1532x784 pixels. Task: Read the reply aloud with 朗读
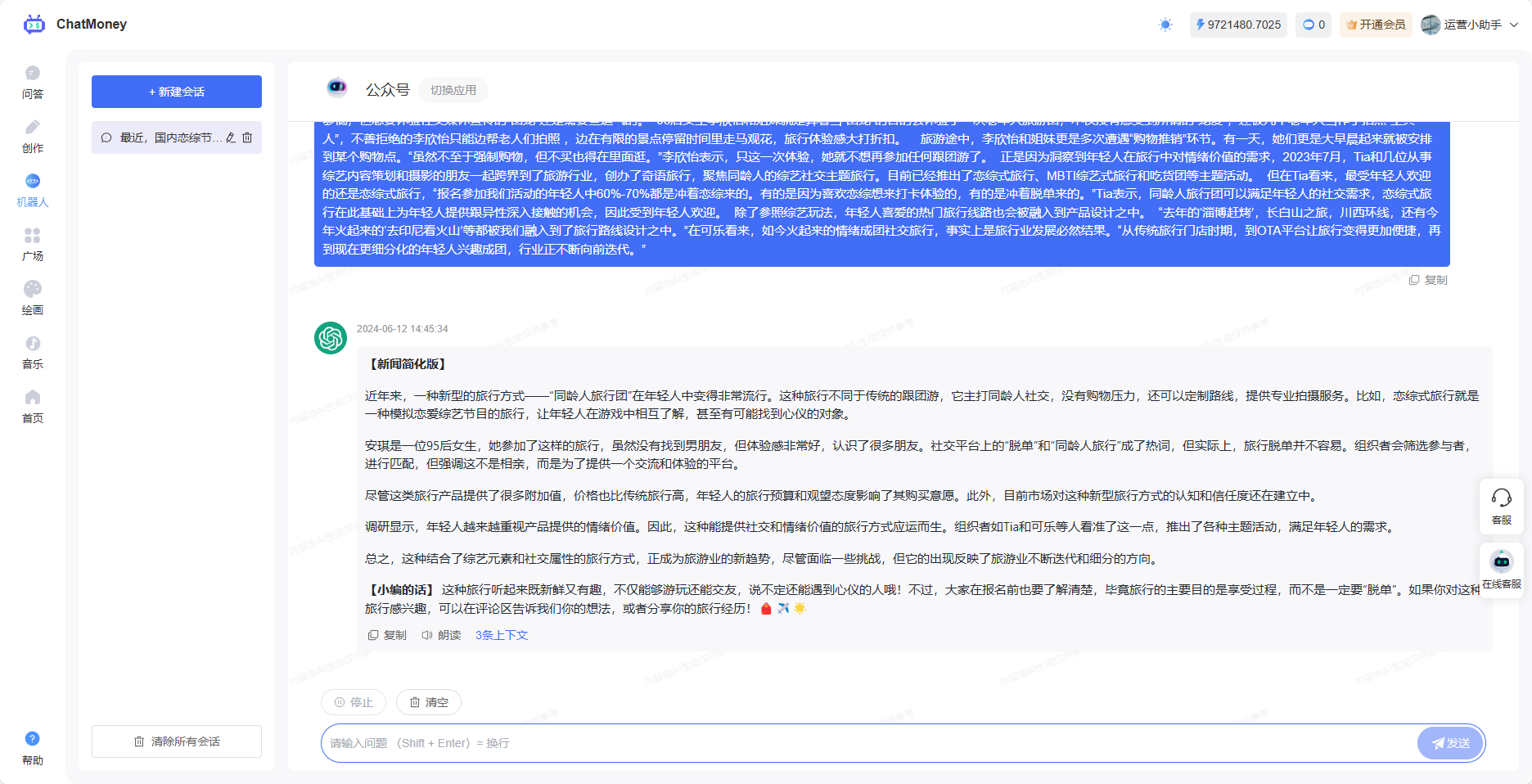[x=441, y=635]
